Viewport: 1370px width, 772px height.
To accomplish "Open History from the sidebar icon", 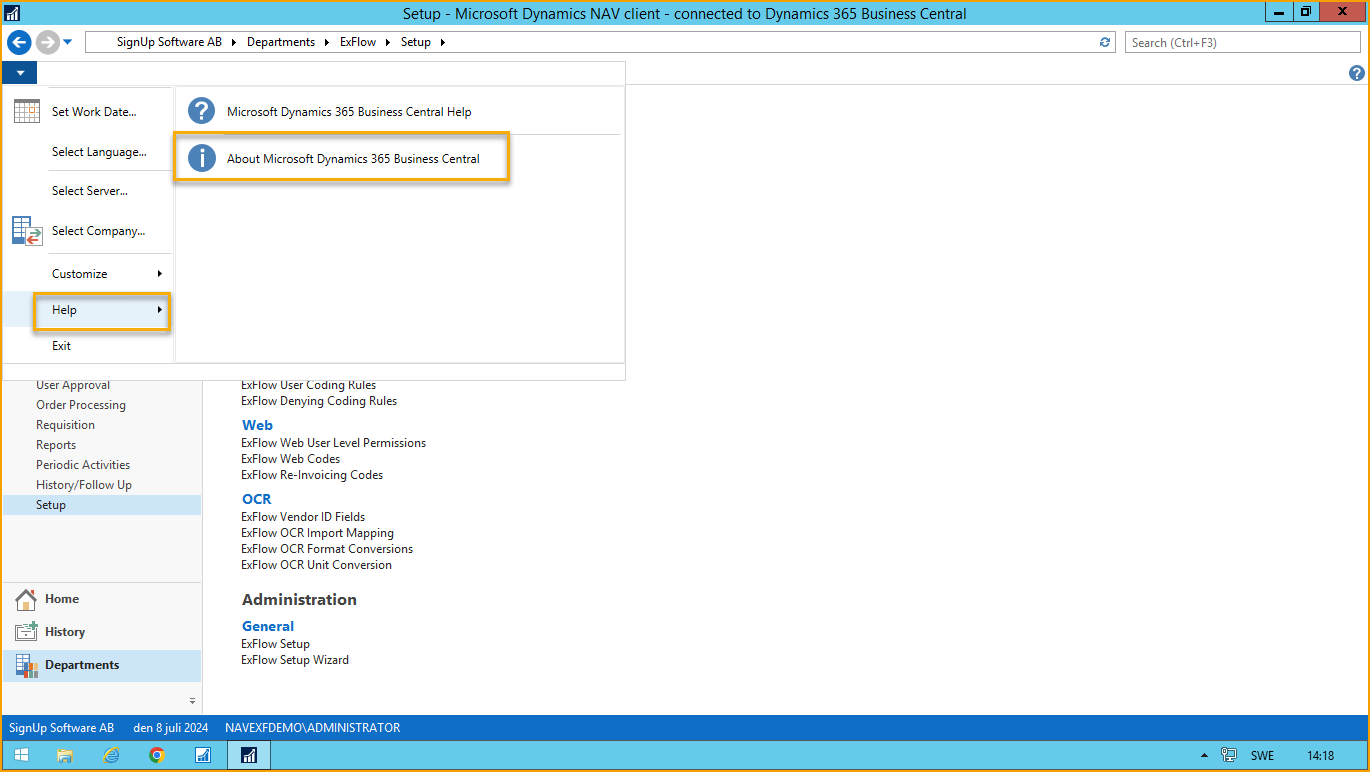I will tap(25, 631).
